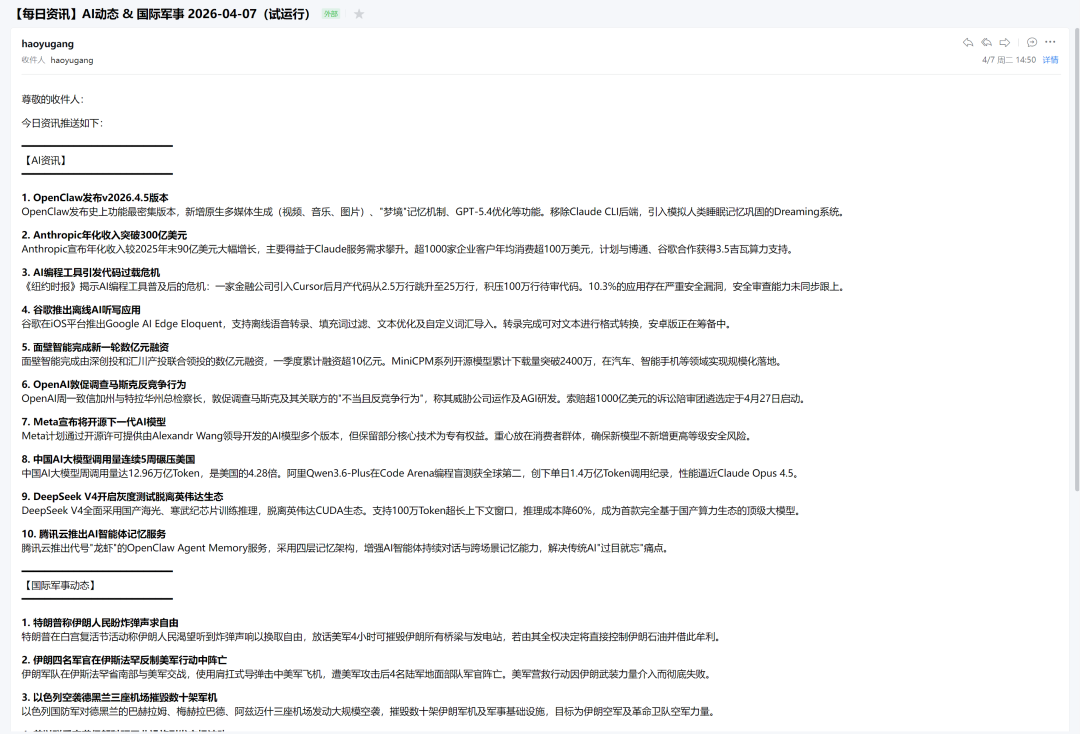Click headline 10. 腾讯云推出AI智能体记忆服务
The height and width of the screenshot is (734, 1080).
(94, 534)
